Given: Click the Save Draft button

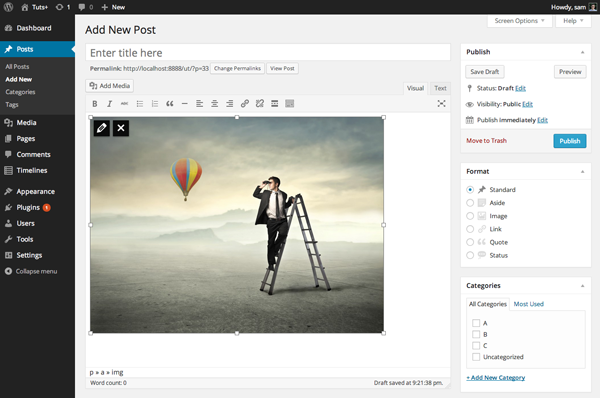Looking at the screenshot, I should 484,72.
